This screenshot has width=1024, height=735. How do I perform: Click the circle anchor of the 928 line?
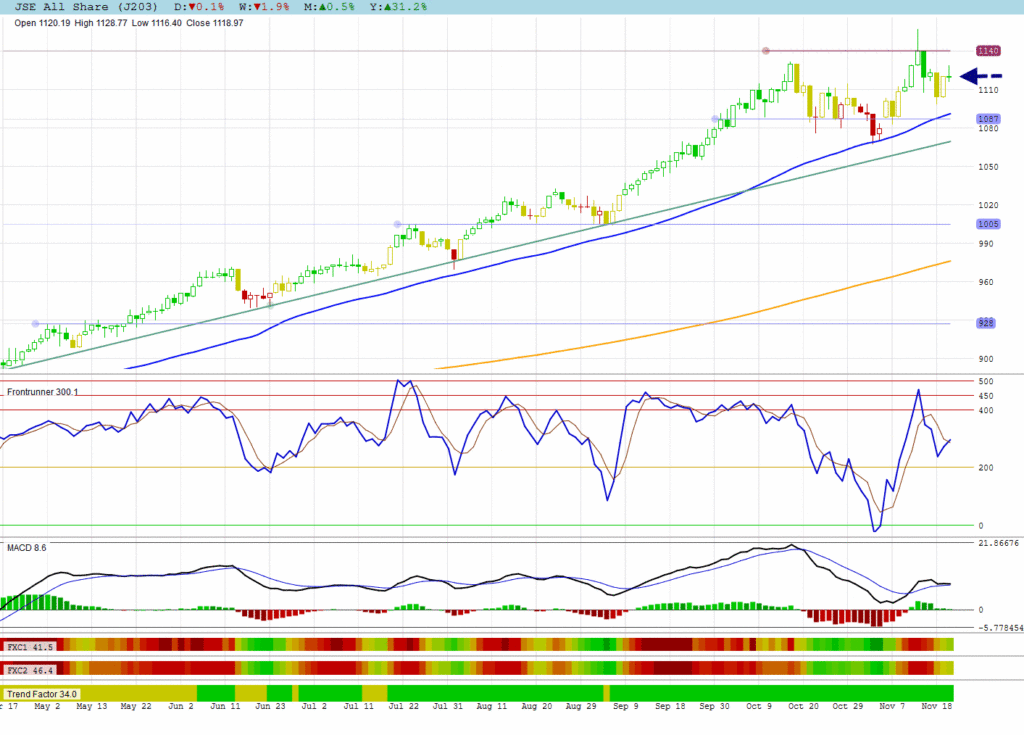[x=36, y=323]
